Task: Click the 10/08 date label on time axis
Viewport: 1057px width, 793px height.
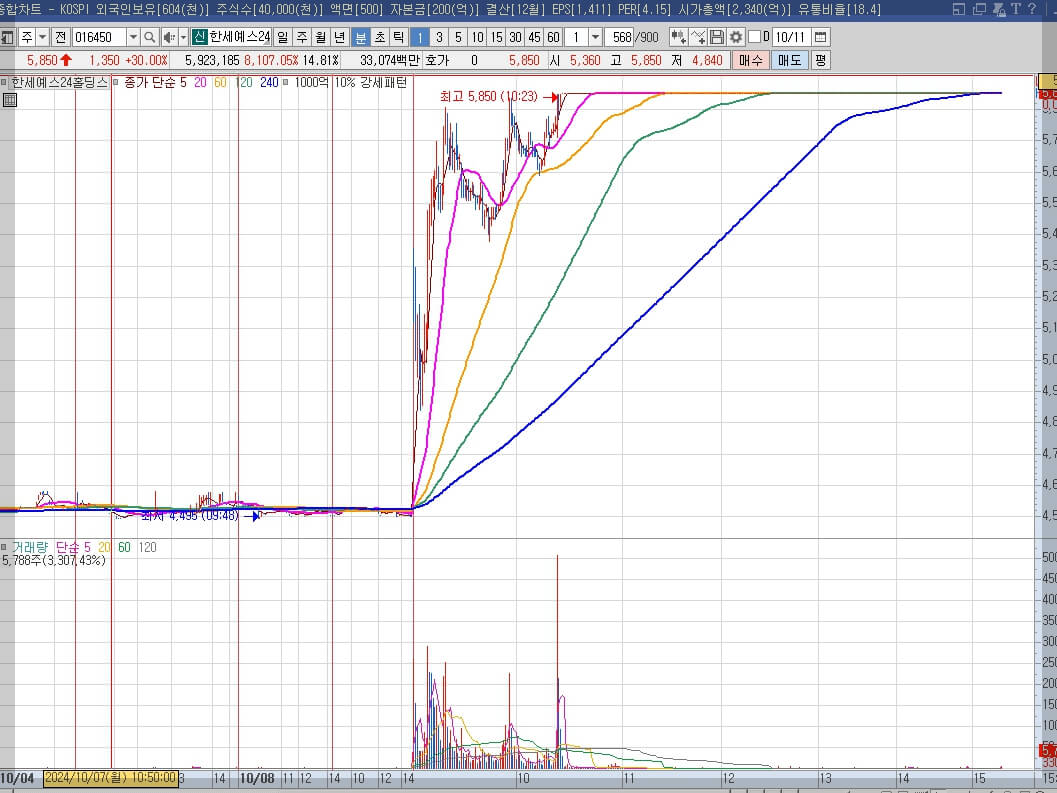Action: pos(257,778)
